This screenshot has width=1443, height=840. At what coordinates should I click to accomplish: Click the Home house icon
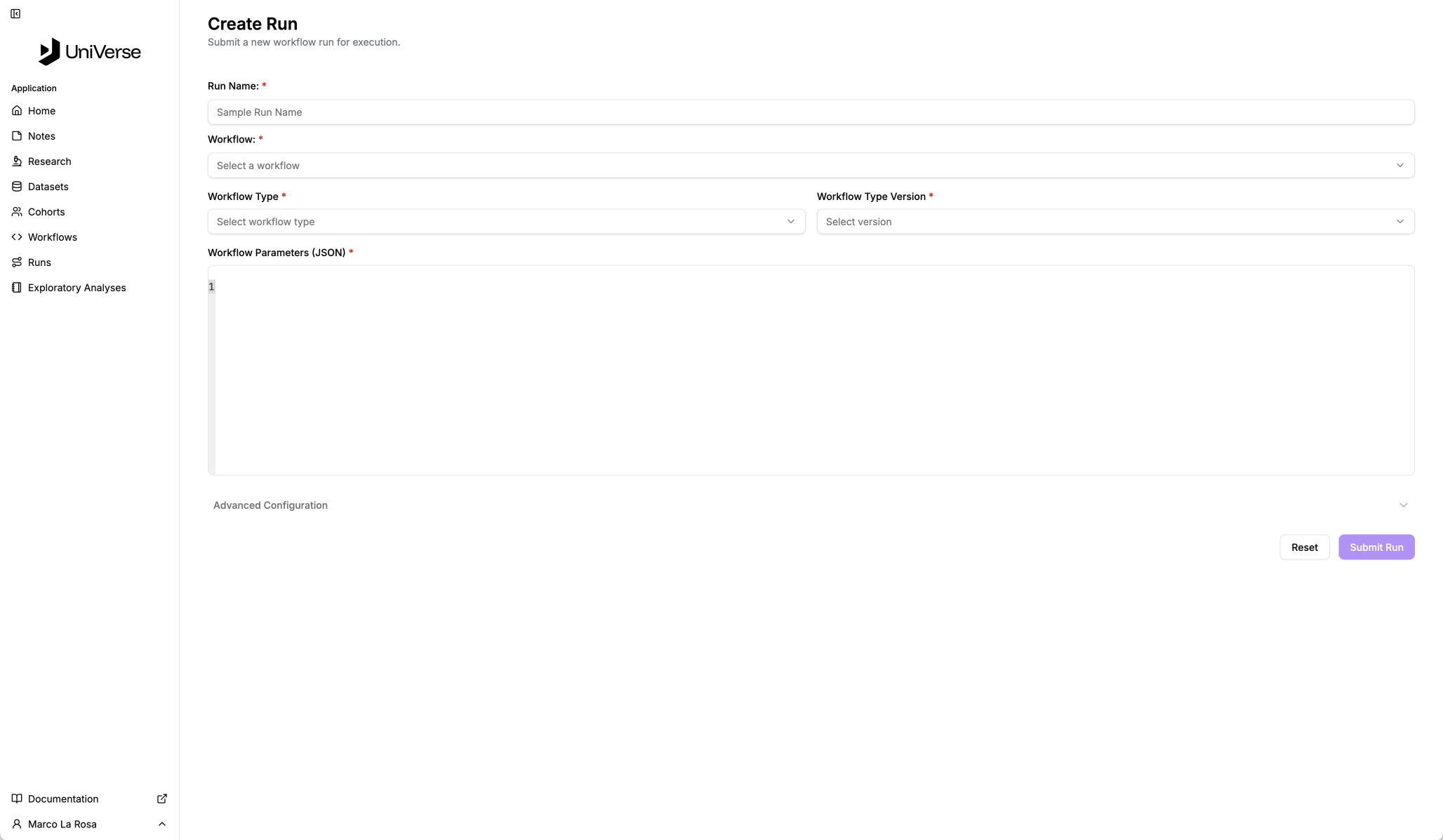click(17, 111)
